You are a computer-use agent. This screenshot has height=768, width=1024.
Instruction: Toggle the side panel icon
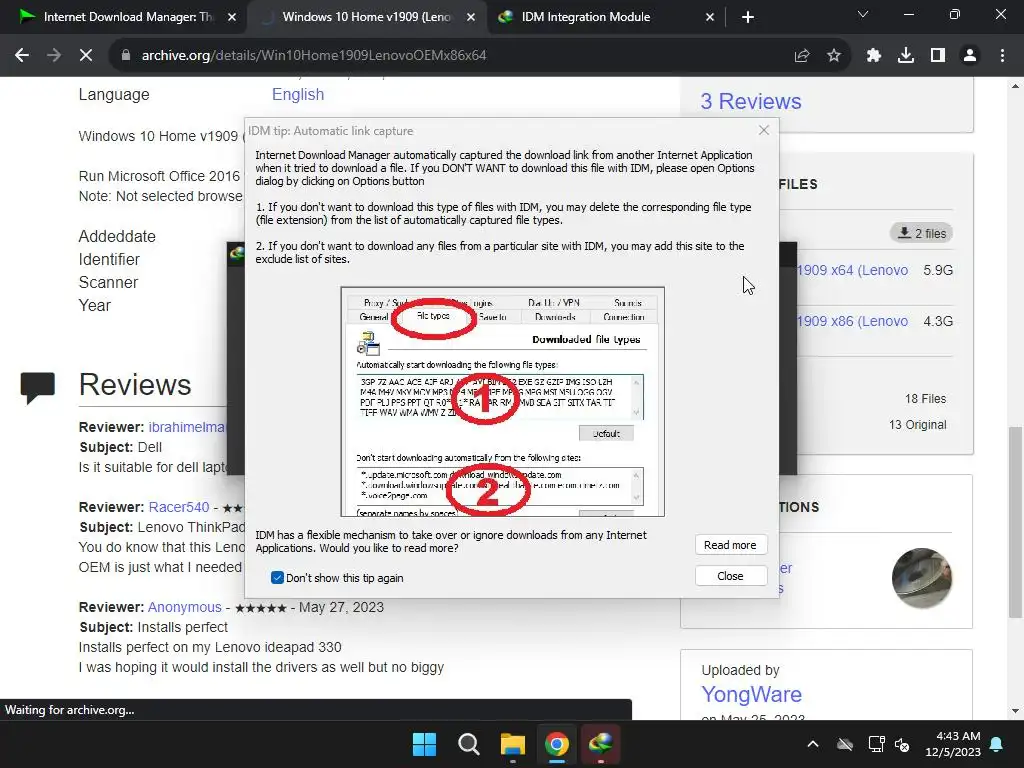coord(938,56)
